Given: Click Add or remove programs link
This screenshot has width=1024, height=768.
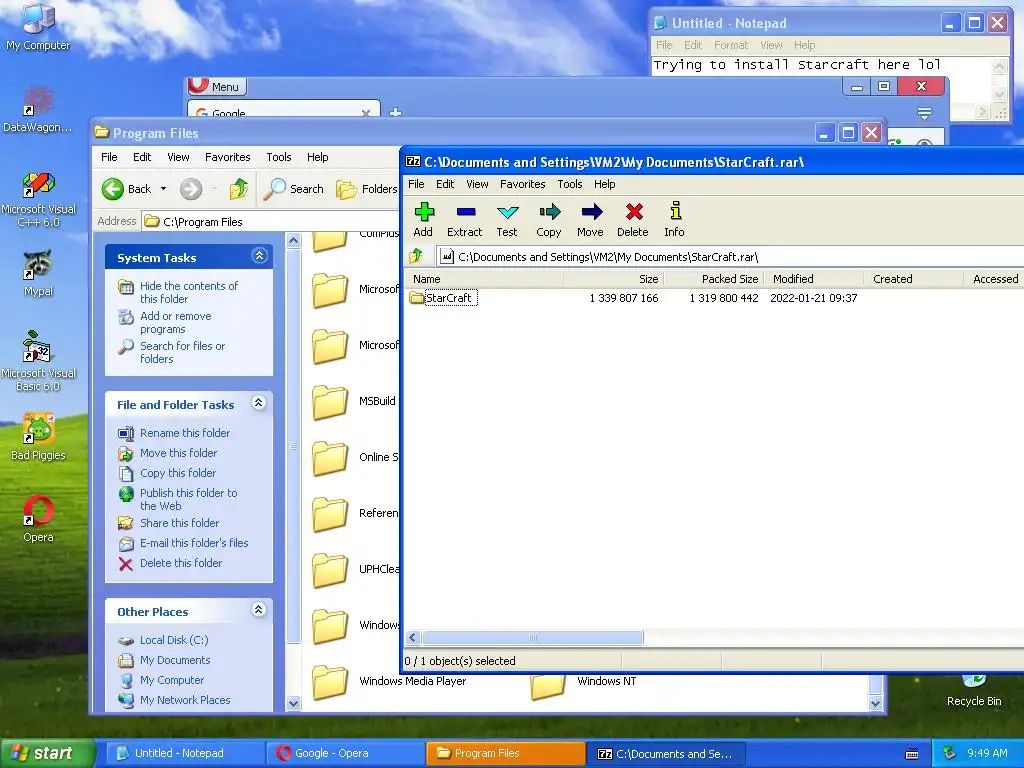Looking at the screenshot, I should pos(175,322).
